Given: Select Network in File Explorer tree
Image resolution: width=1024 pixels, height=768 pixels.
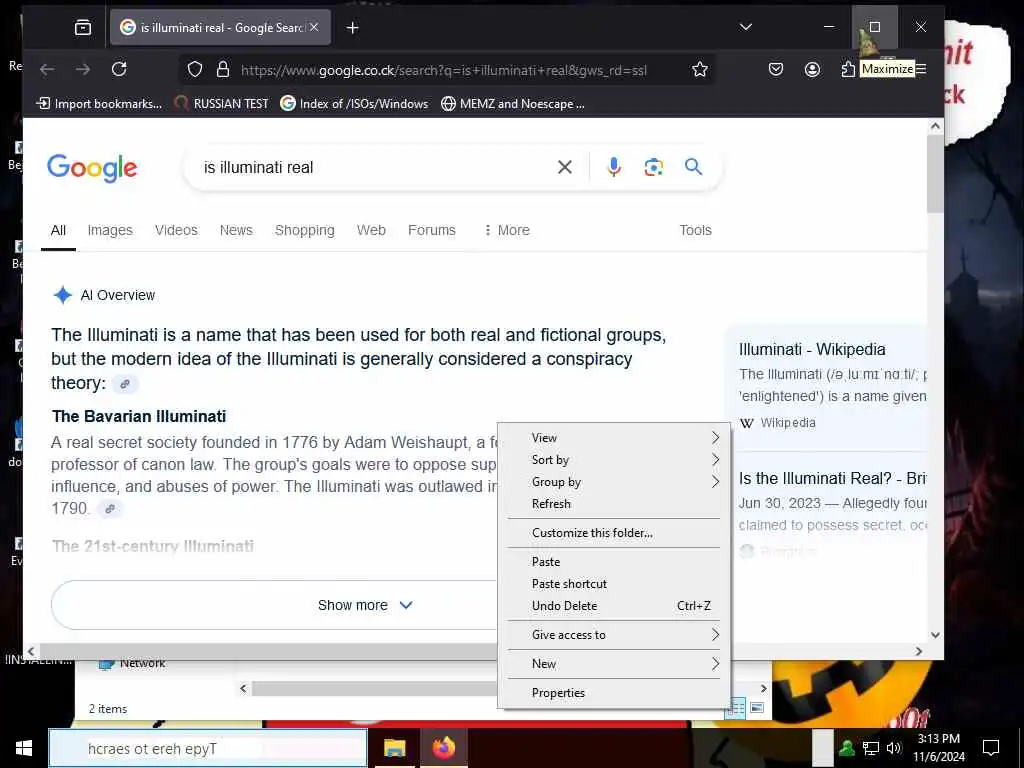Looking at the screenshot, I should click(133, 664).
